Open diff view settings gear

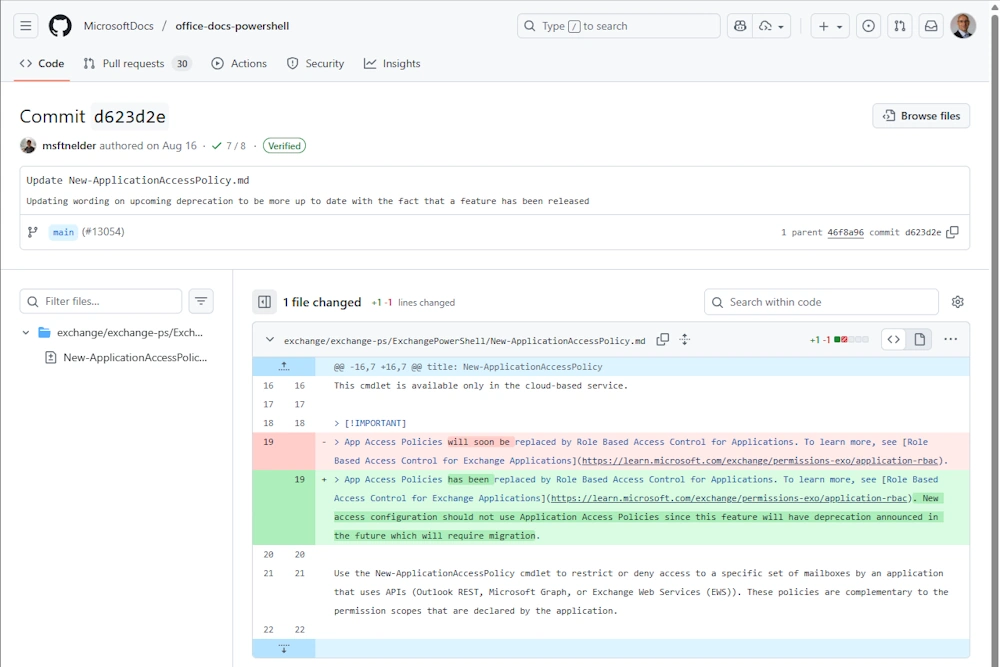tap(958, 302)
